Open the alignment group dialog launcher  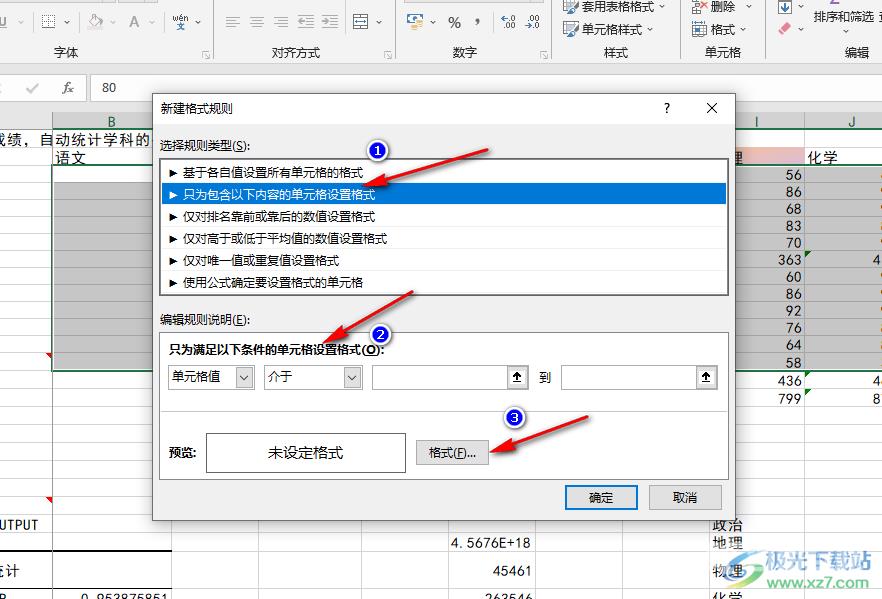(388, 55)
